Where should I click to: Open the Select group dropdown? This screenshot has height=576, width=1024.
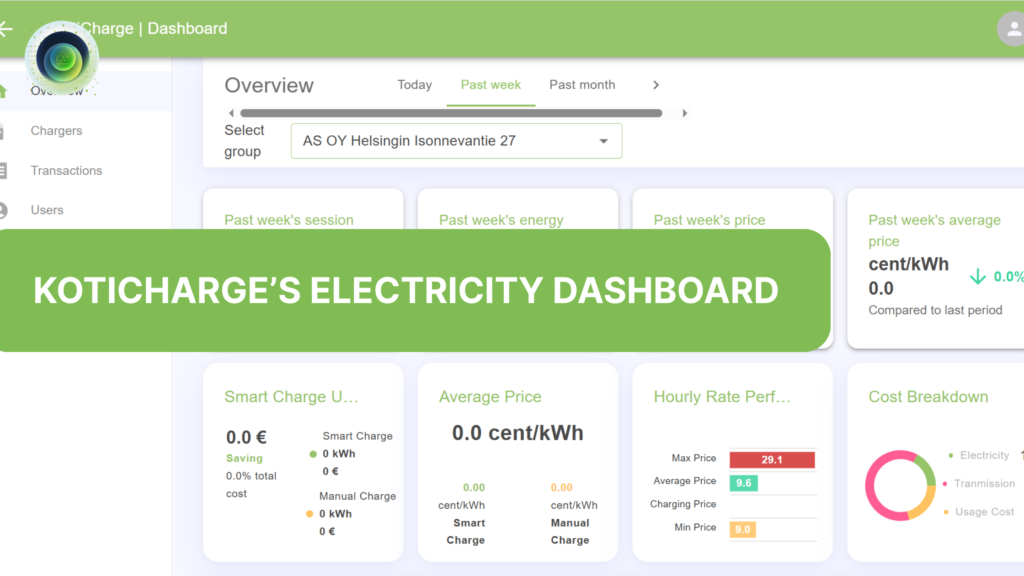456,141
